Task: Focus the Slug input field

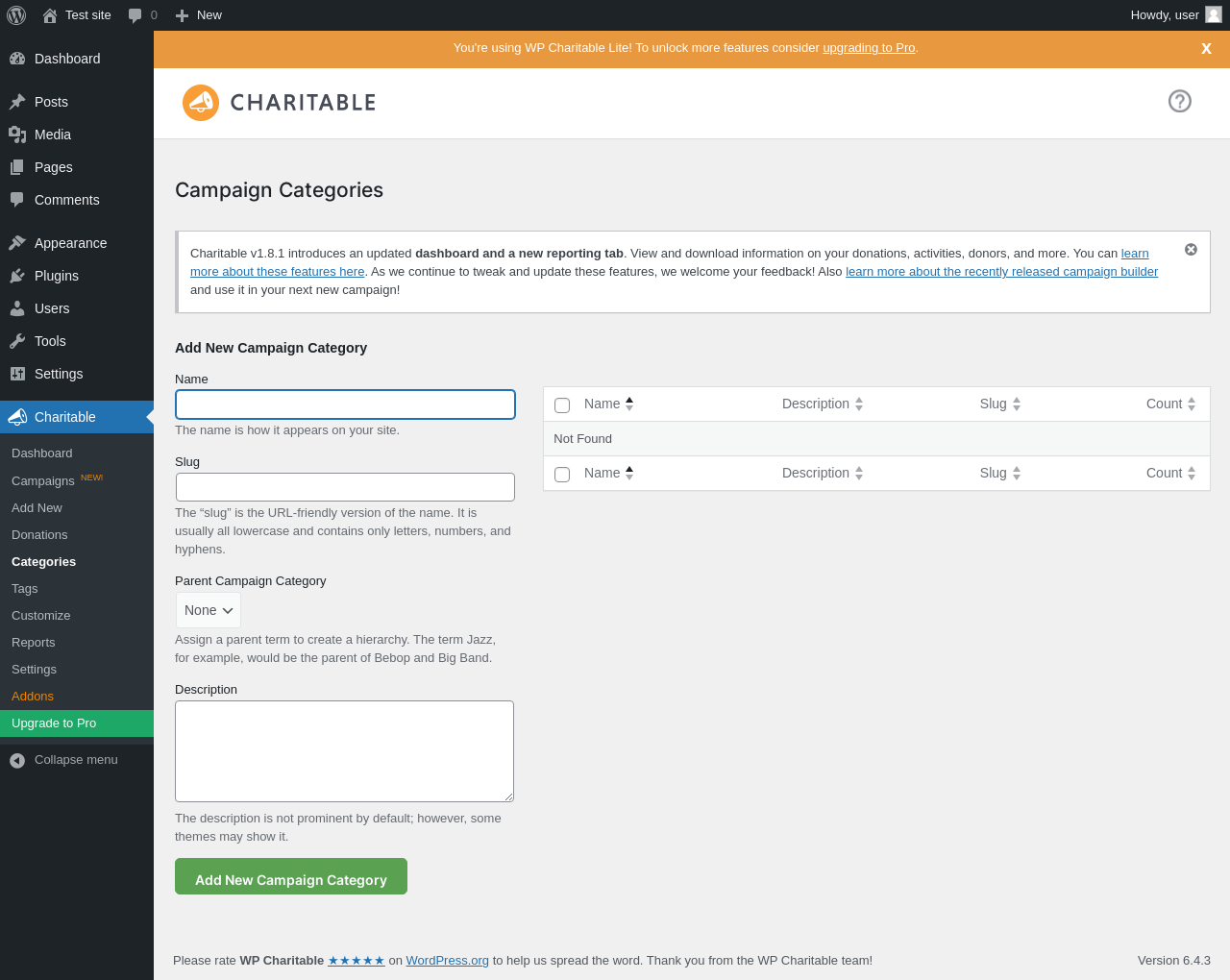Action: (345, 487)
